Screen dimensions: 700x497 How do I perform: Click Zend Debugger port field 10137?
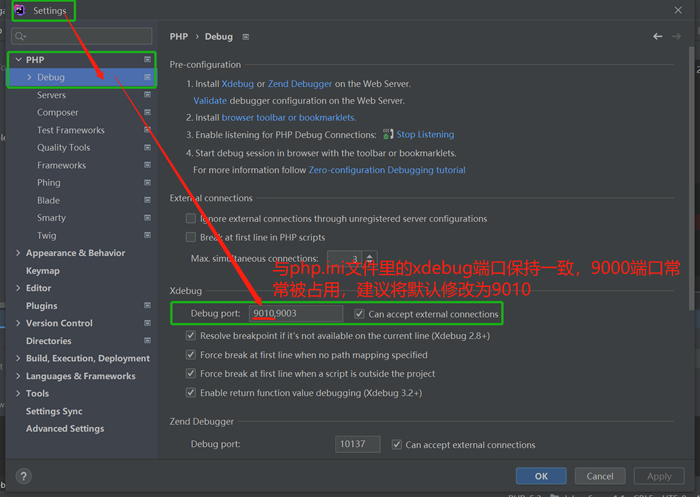(x=358, y=444)
